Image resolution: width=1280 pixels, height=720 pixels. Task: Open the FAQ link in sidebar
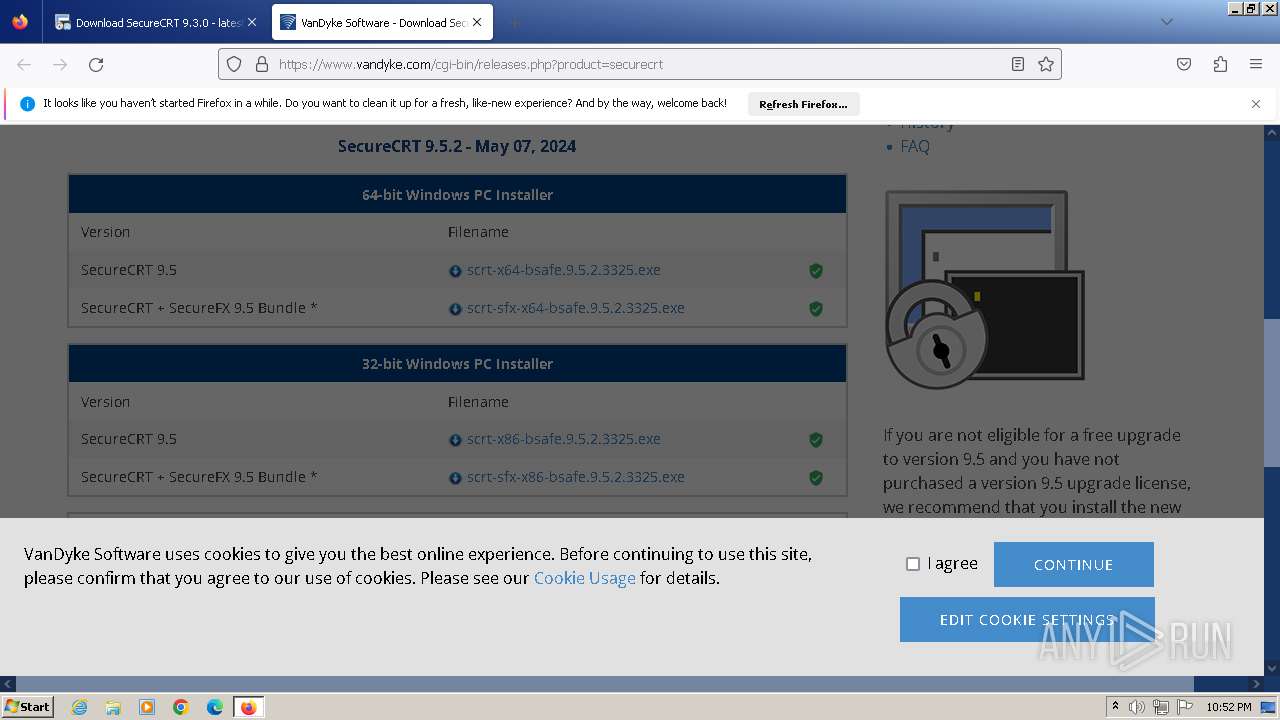[x=915, y=146]
